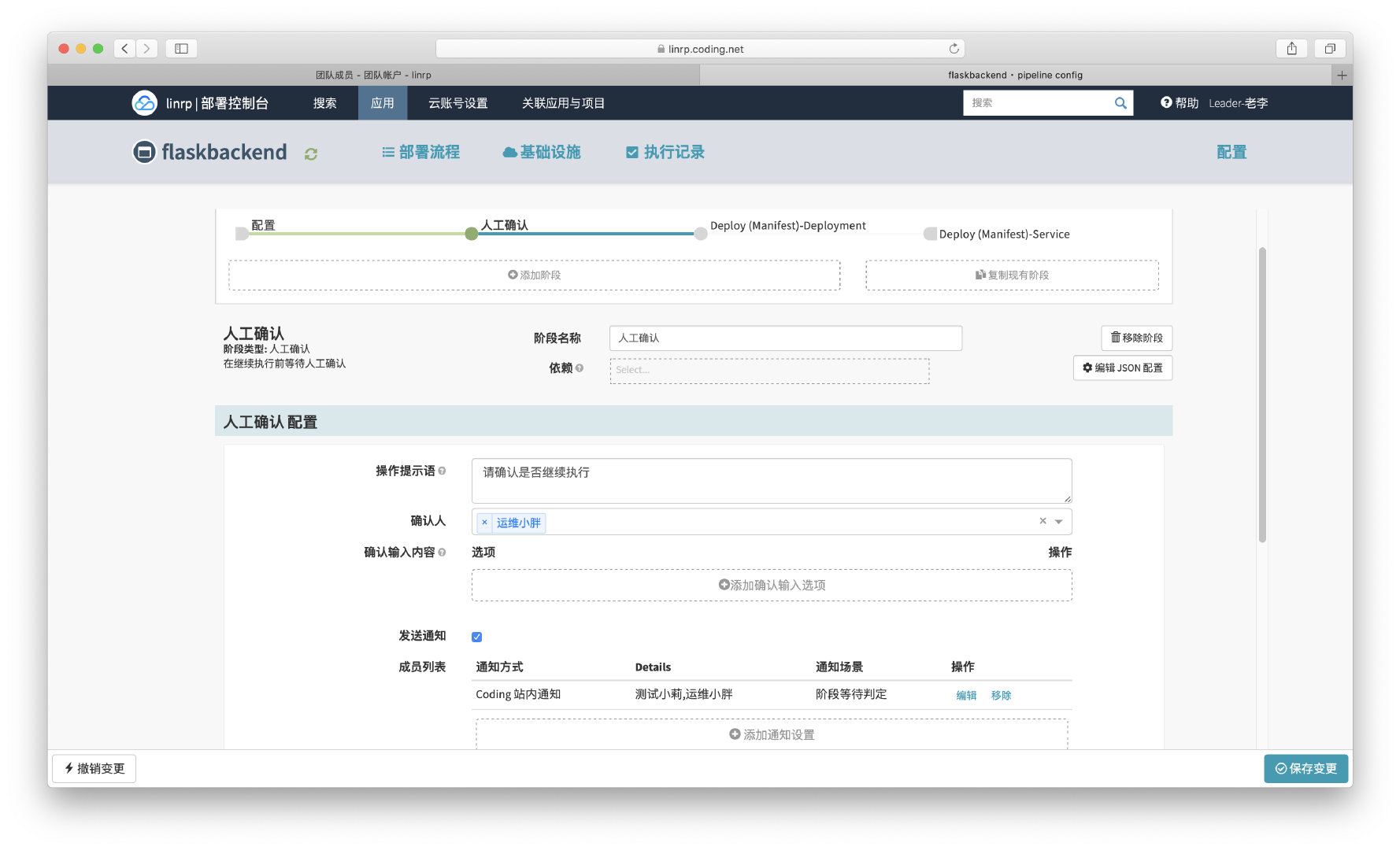Clear all selections in 确认人 field
This screenshot has height=850, width=1400.
[1043, 521]
